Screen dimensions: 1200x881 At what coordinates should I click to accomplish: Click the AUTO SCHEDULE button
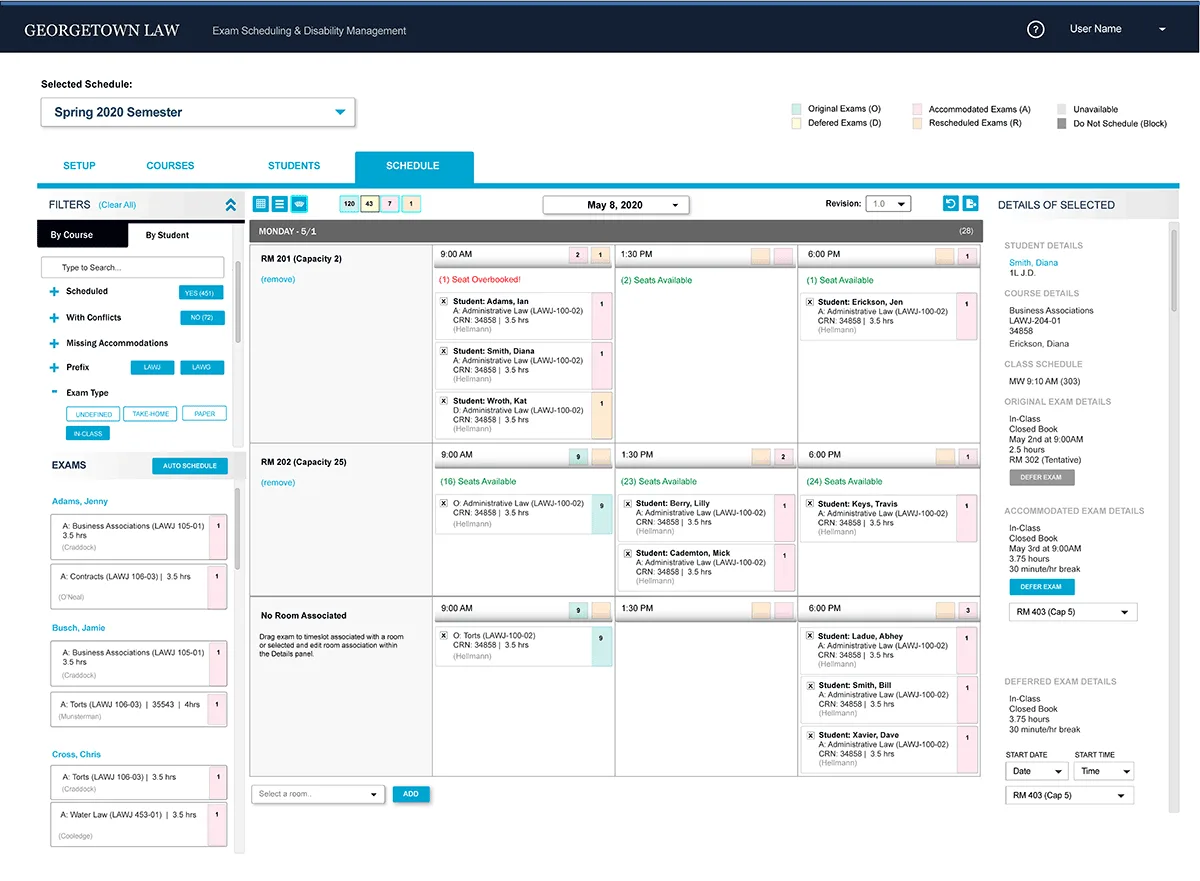click(x=190, y=466)
